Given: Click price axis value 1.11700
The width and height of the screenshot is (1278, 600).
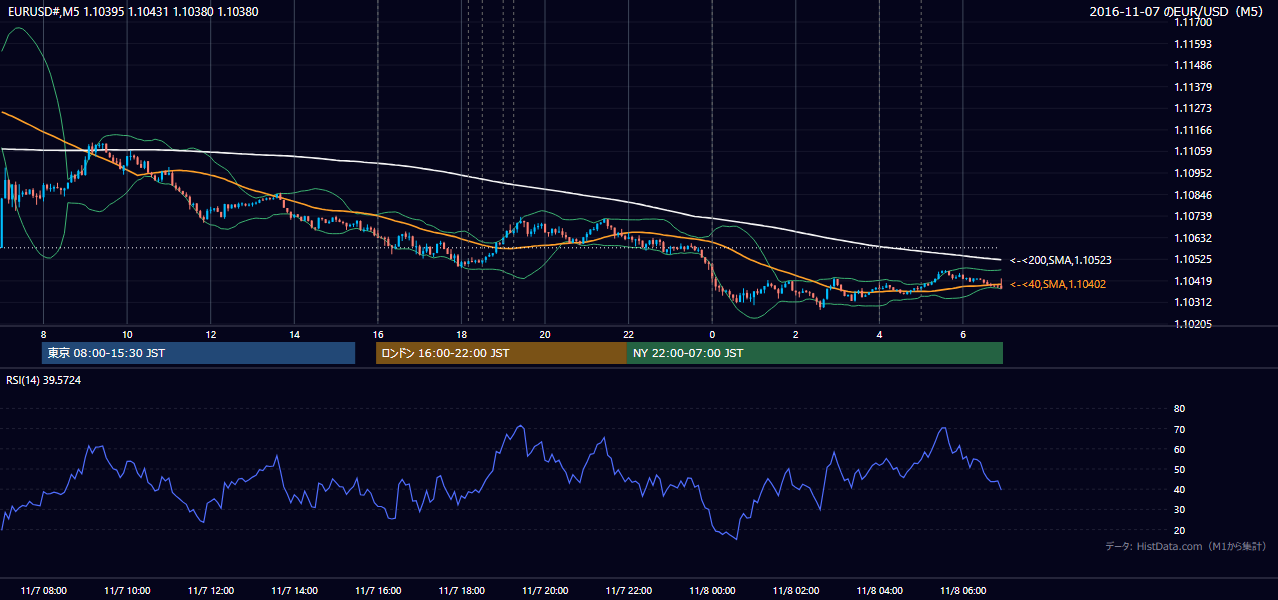Looking at the screenshot, I should coord(1194,22).
